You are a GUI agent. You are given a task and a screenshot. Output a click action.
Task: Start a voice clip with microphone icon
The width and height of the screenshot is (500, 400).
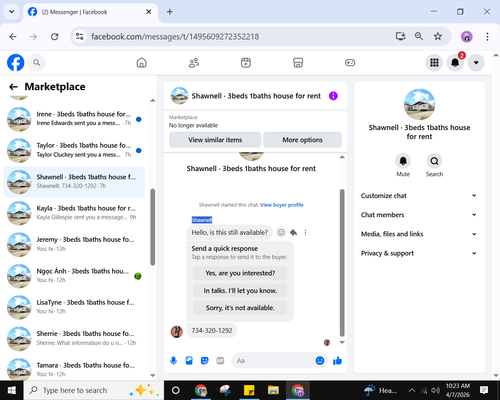click(x=173, y=360)
